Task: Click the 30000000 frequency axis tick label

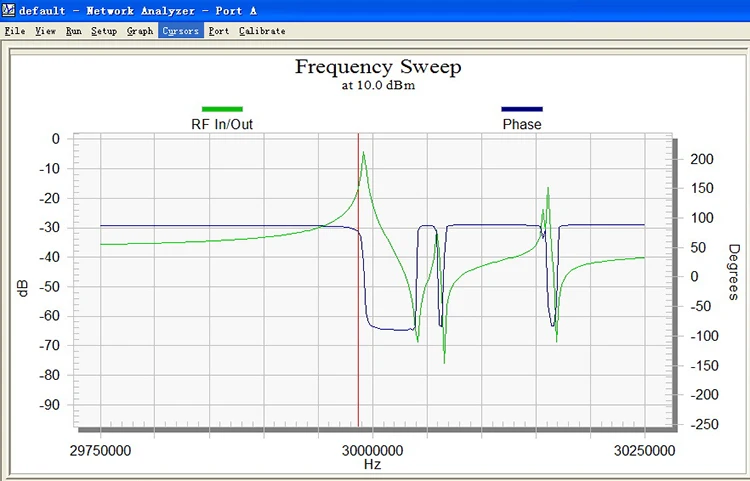Action: [x=372, y=450]
